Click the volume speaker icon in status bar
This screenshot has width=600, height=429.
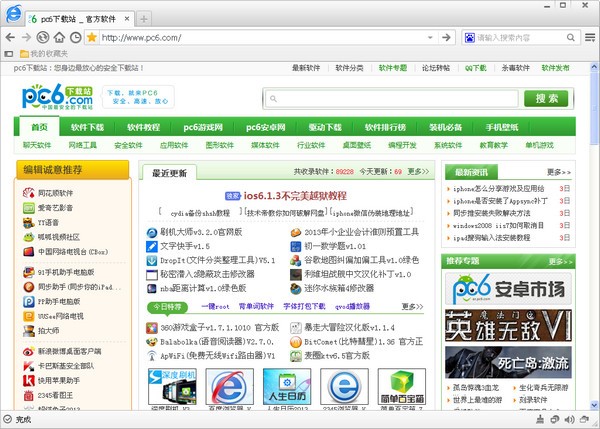pyautogui.click(x=569, y=419)
